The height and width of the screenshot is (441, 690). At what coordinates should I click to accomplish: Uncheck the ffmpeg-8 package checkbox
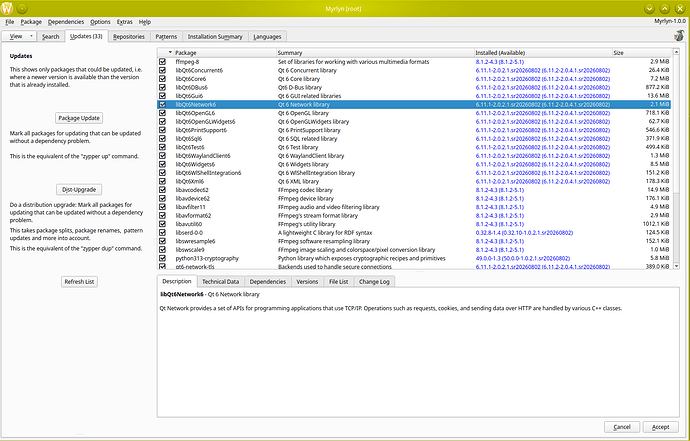coord(162,62)
